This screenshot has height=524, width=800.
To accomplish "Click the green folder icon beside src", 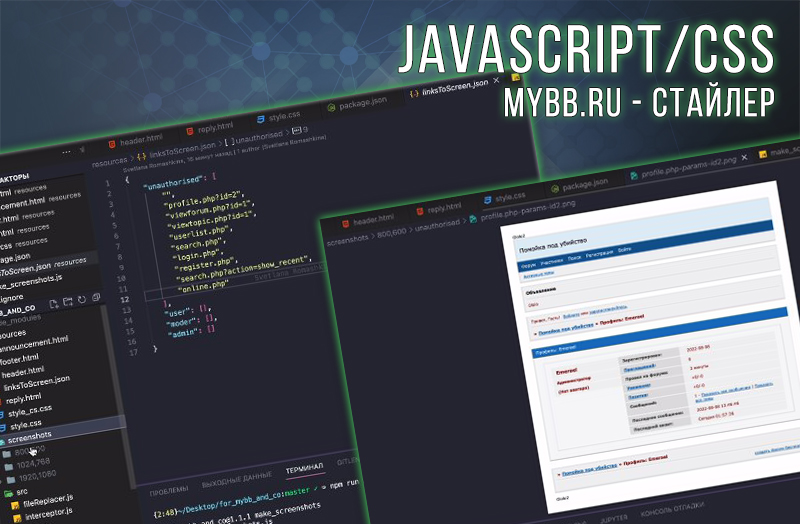I will click(x=9, y=493).
